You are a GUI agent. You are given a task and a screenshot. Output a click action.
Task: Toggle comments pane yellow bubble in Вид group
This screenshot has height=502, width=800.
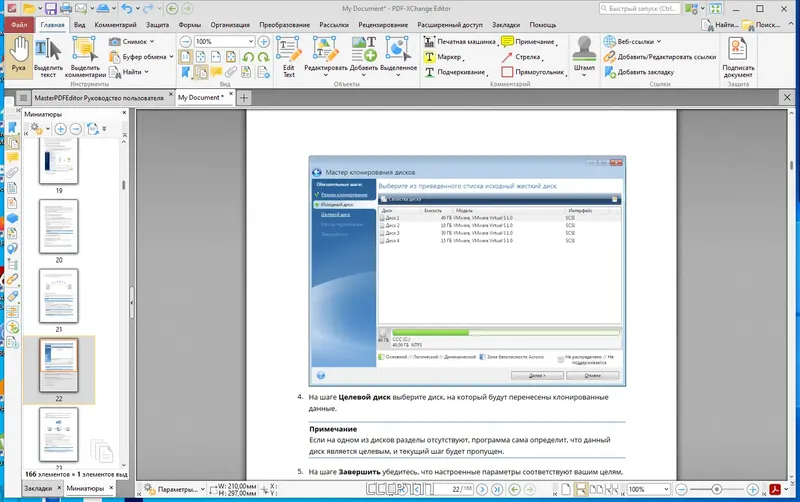216,72
